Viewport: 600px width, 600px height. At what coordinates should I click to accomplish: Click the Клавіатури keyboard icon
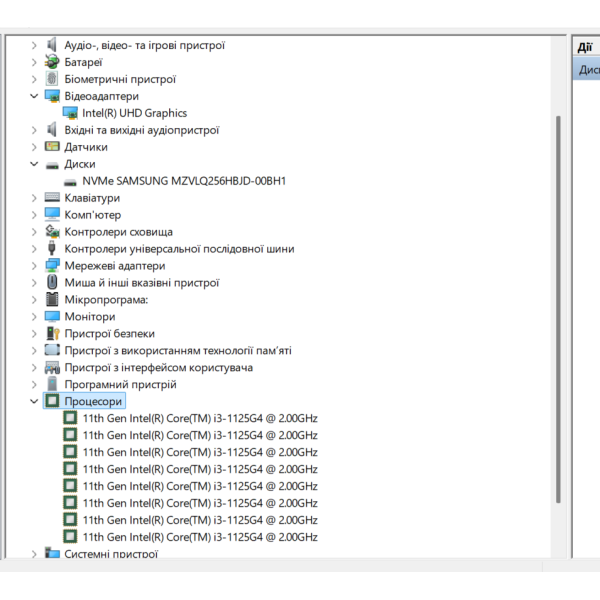(52, 197)
